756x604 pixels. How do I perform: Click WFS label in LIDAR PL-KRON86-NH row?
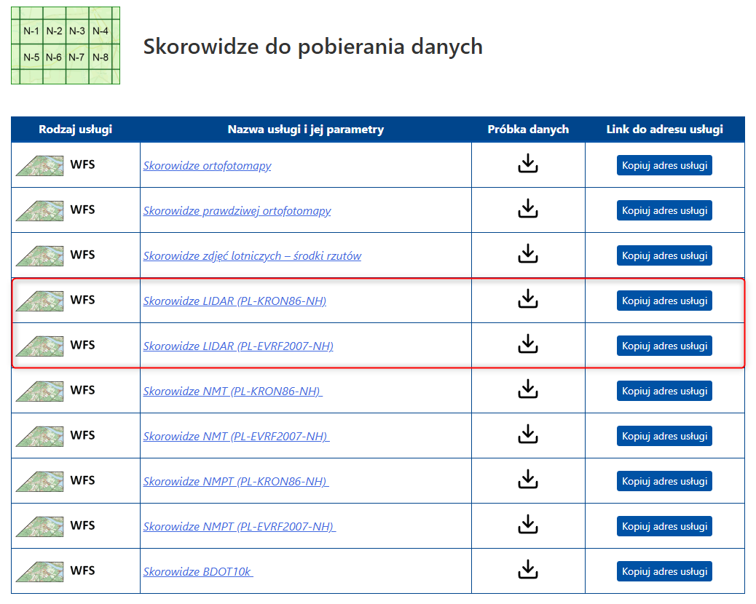click(82, 300)
